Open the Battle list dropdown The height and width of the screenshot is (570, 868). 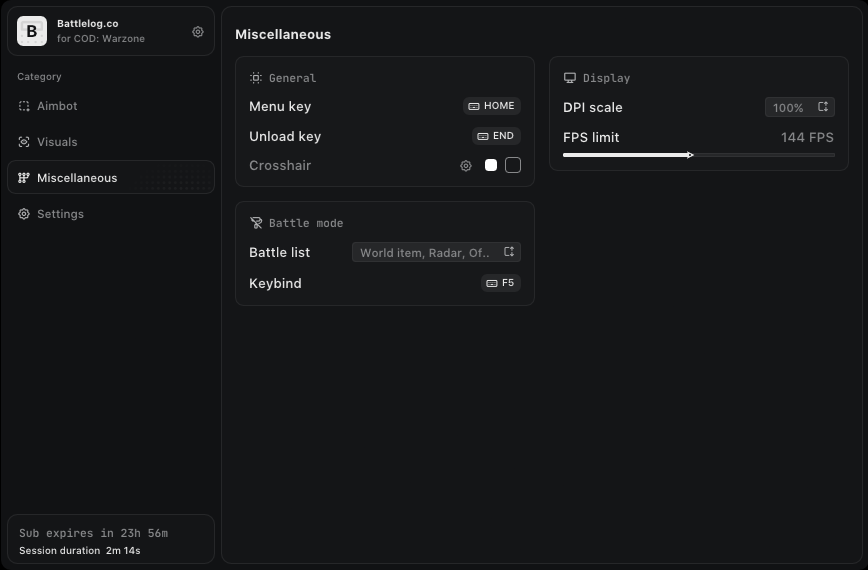click(x=436, y=252)
